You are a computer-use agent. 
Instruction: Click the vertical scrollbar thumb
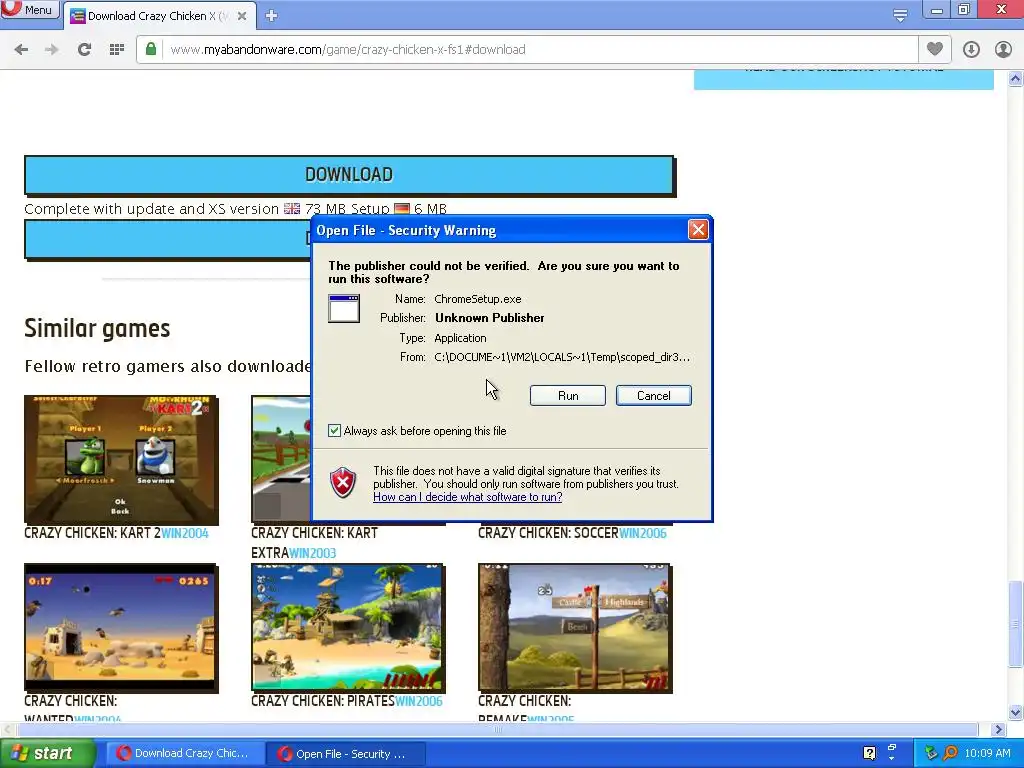1016,624
